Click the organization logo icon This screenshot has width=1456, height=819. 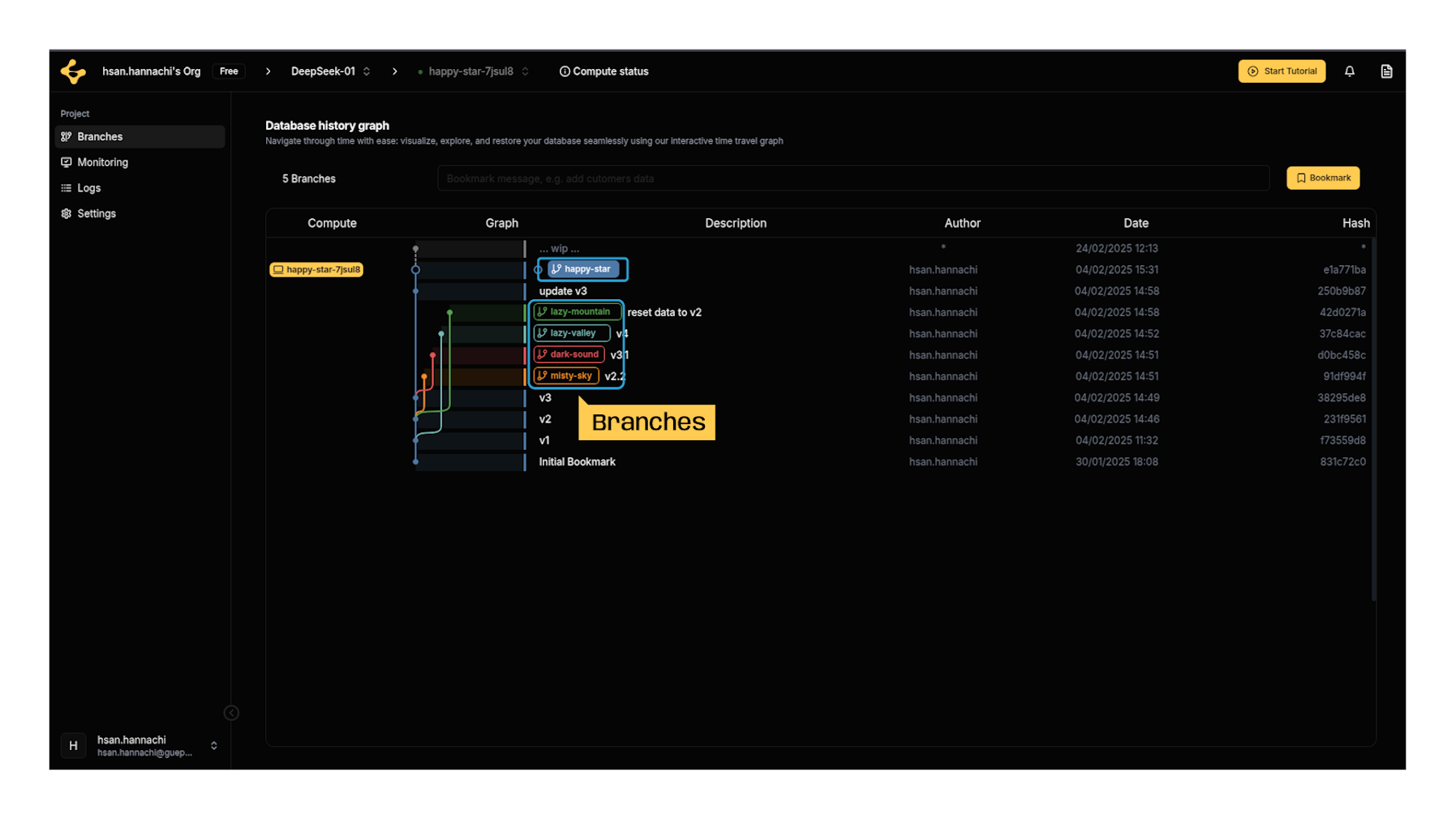[73, 71]
